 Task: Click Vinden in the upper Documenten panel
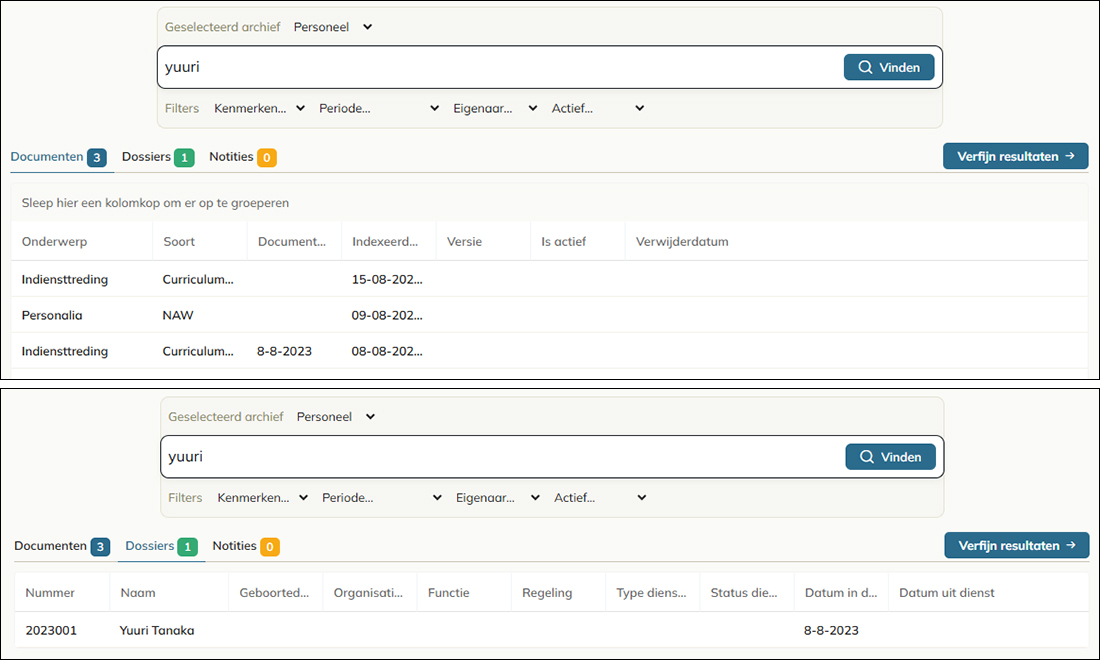(889, 67)
